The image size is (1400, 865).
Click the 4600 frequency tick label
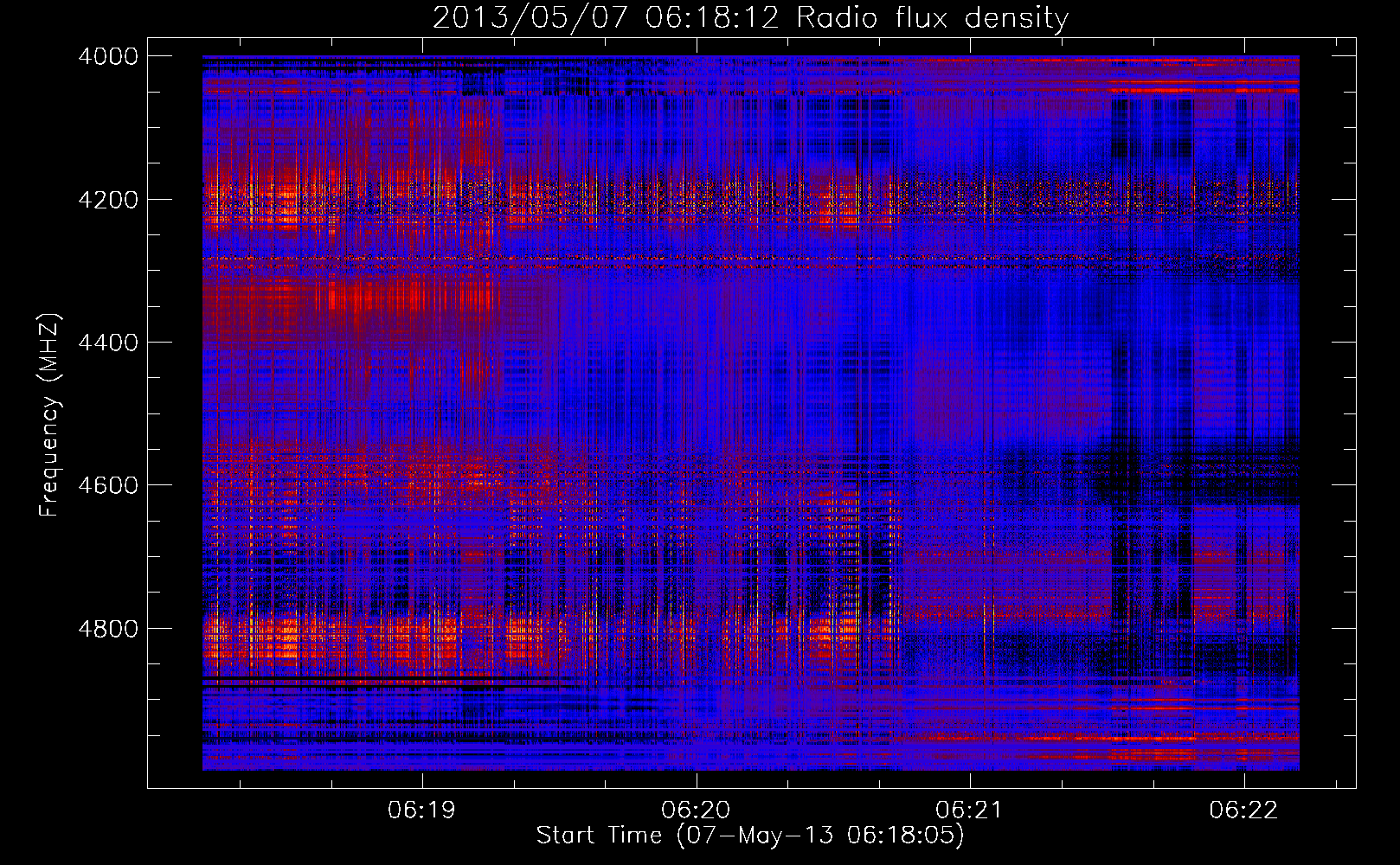point(108,485)
